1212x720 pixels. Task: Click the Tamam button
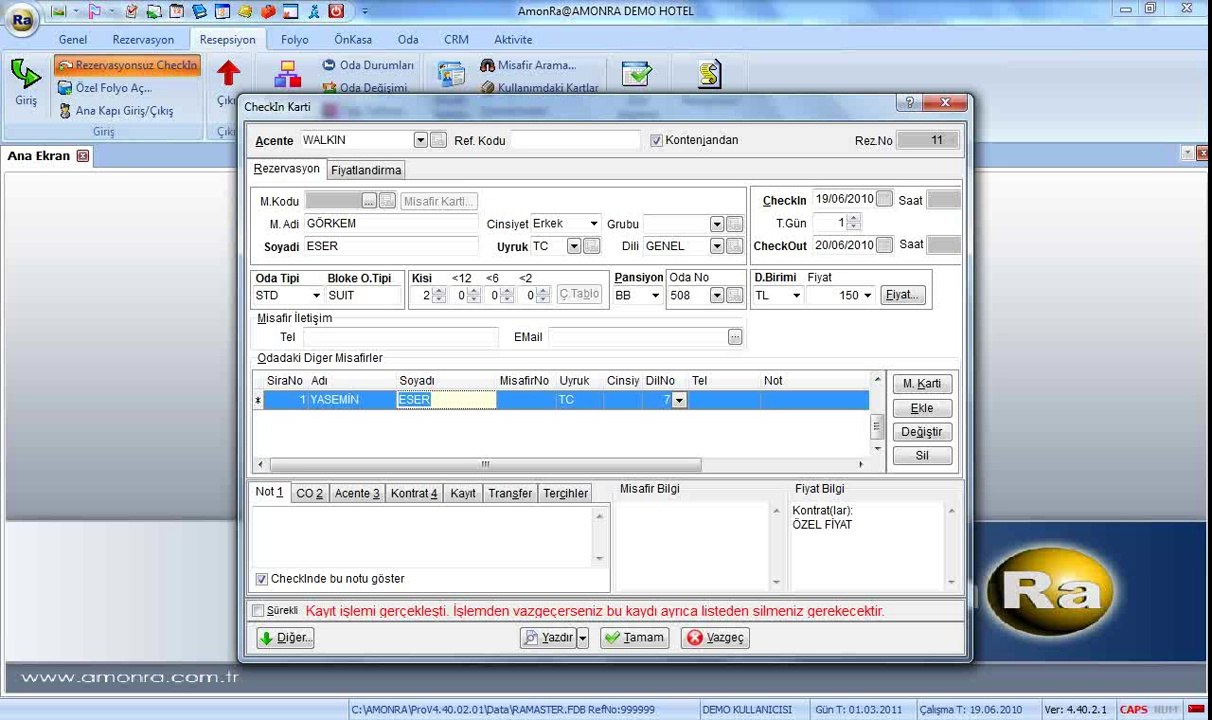tap(634, 638)
